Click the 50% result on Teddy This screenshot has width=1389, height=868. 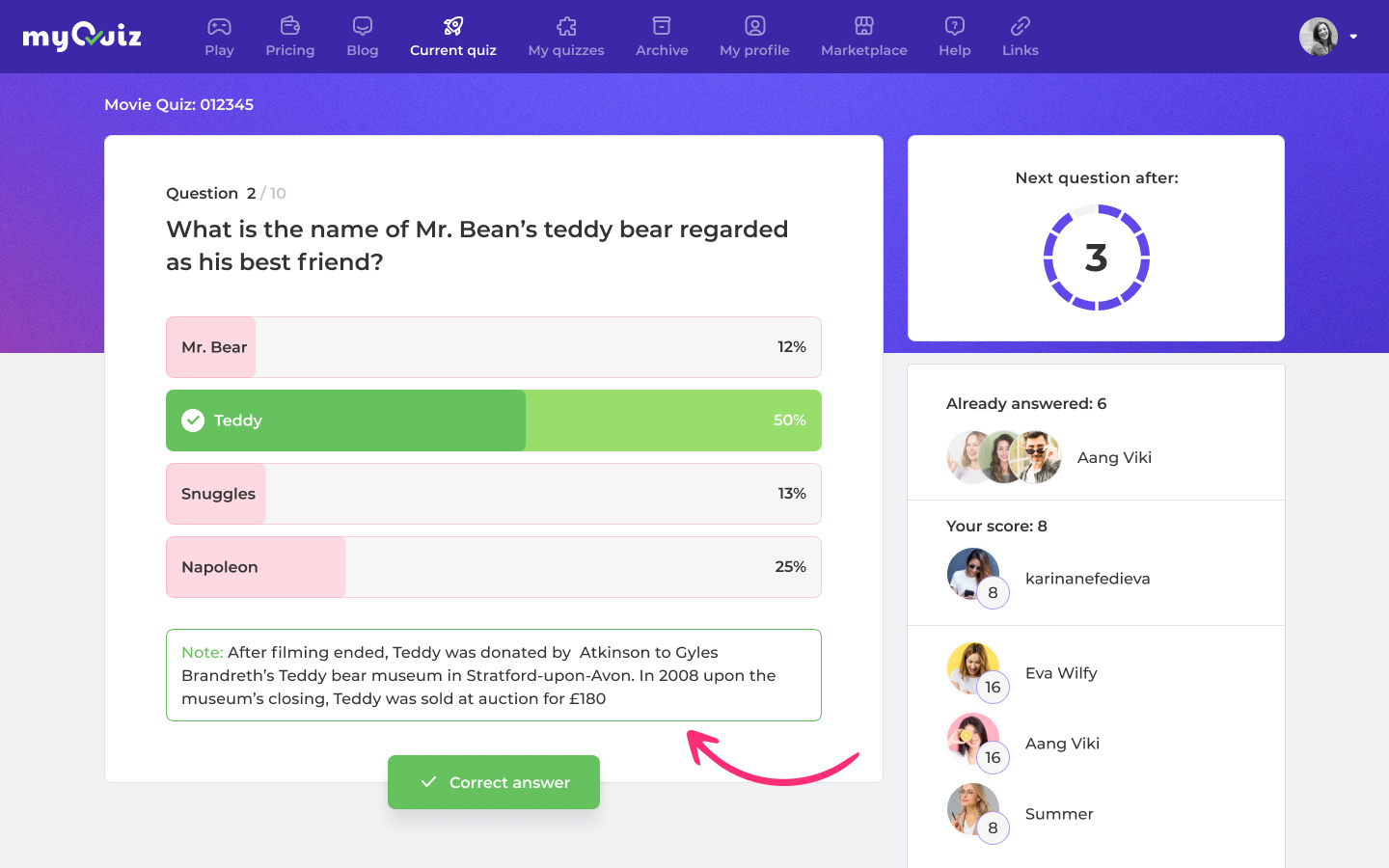coord(790,420)
